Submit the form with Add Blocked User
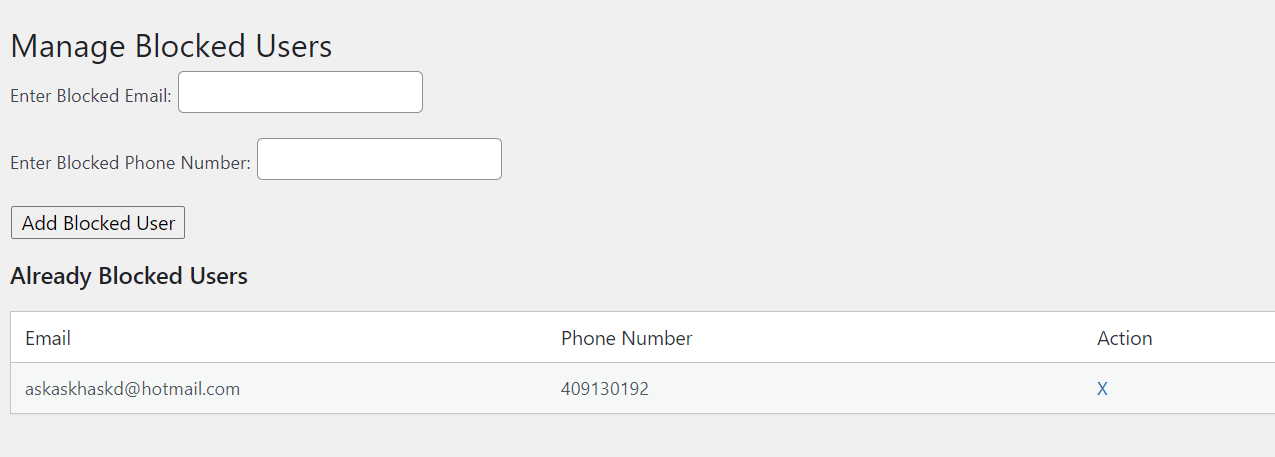The image size is (1275, 457). pos(98,223)
